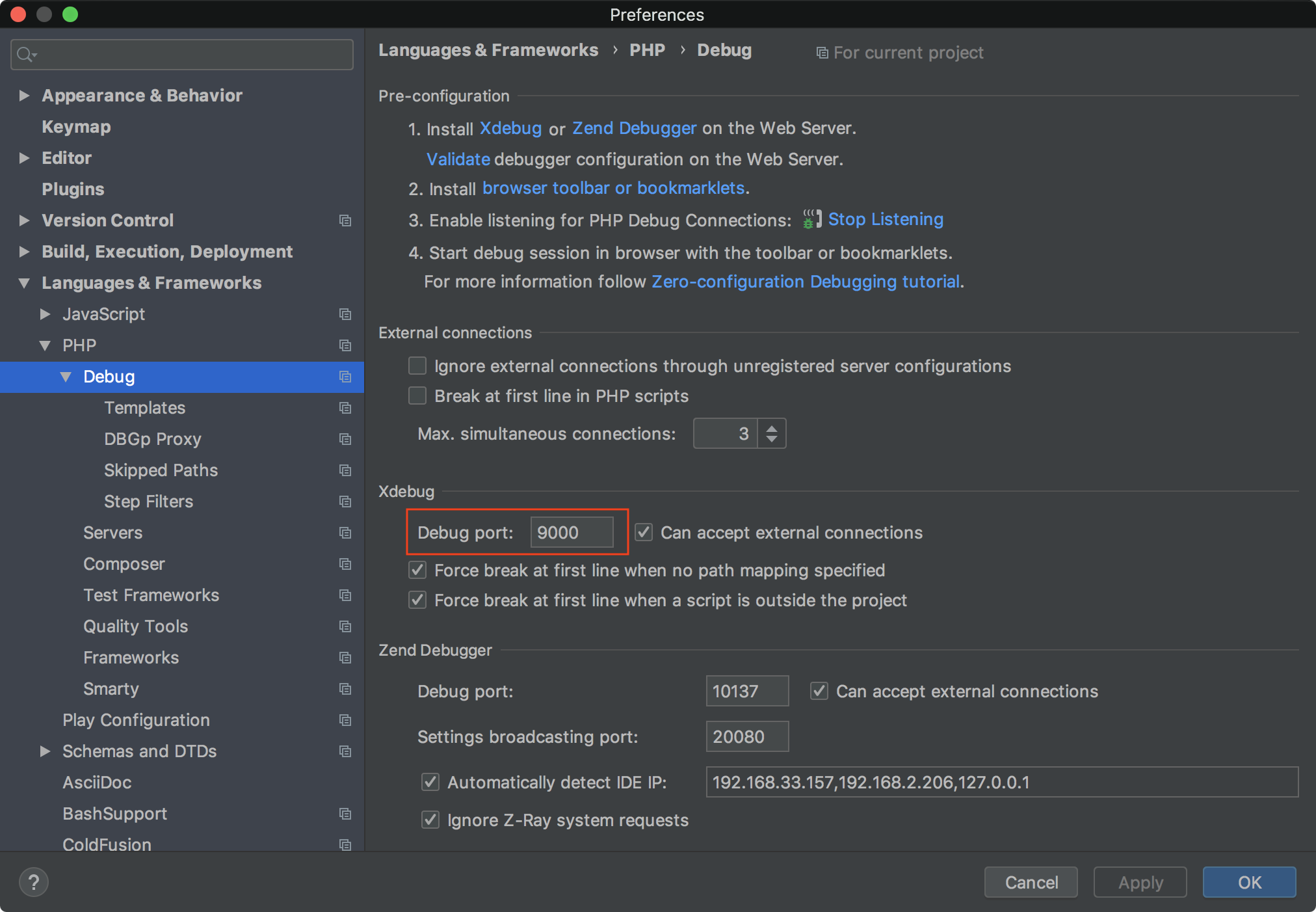Click project-level icon beside Quality Tools

point(345,626)
